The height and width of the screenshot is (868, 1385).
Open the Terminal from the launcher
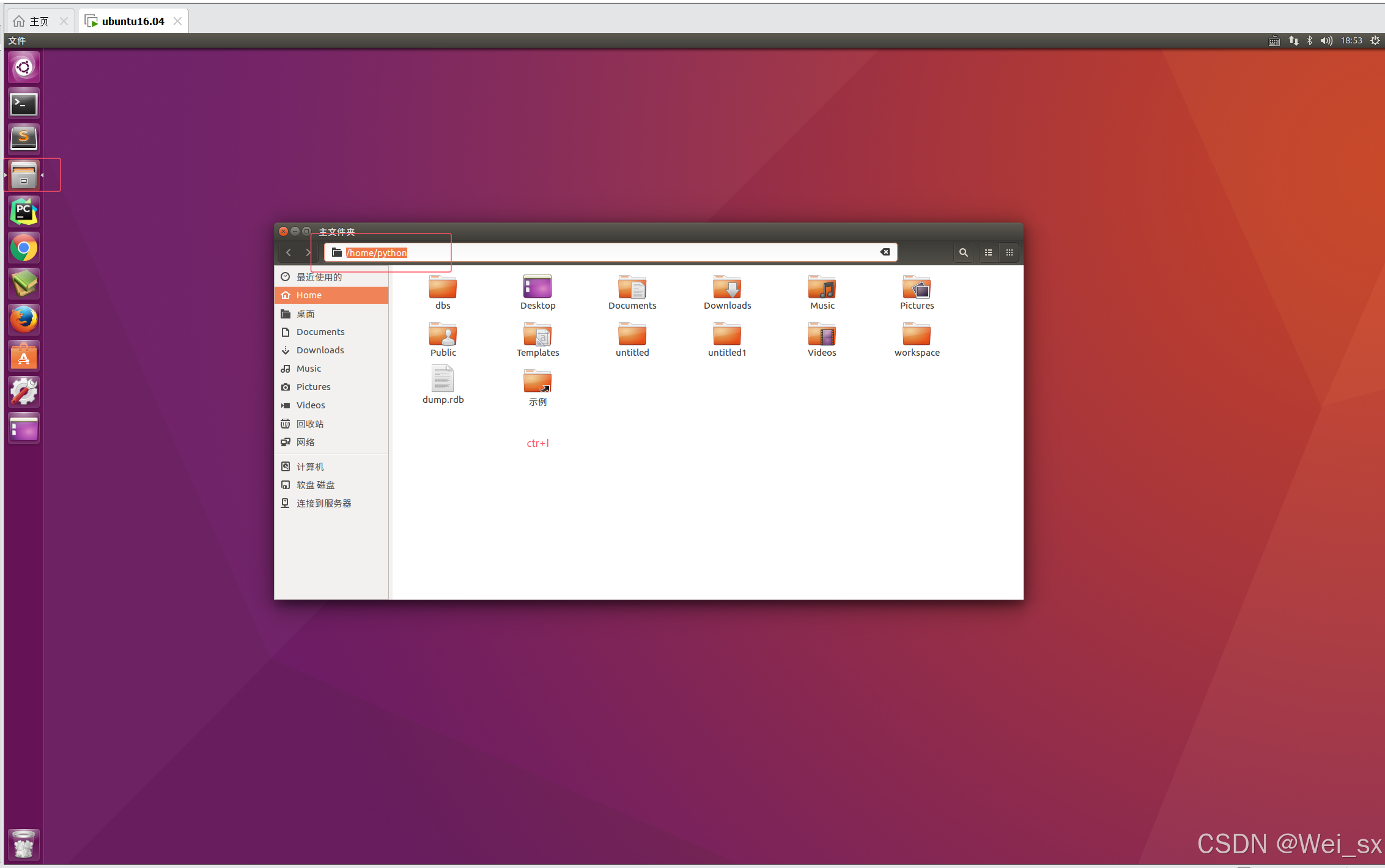[24, 103]
